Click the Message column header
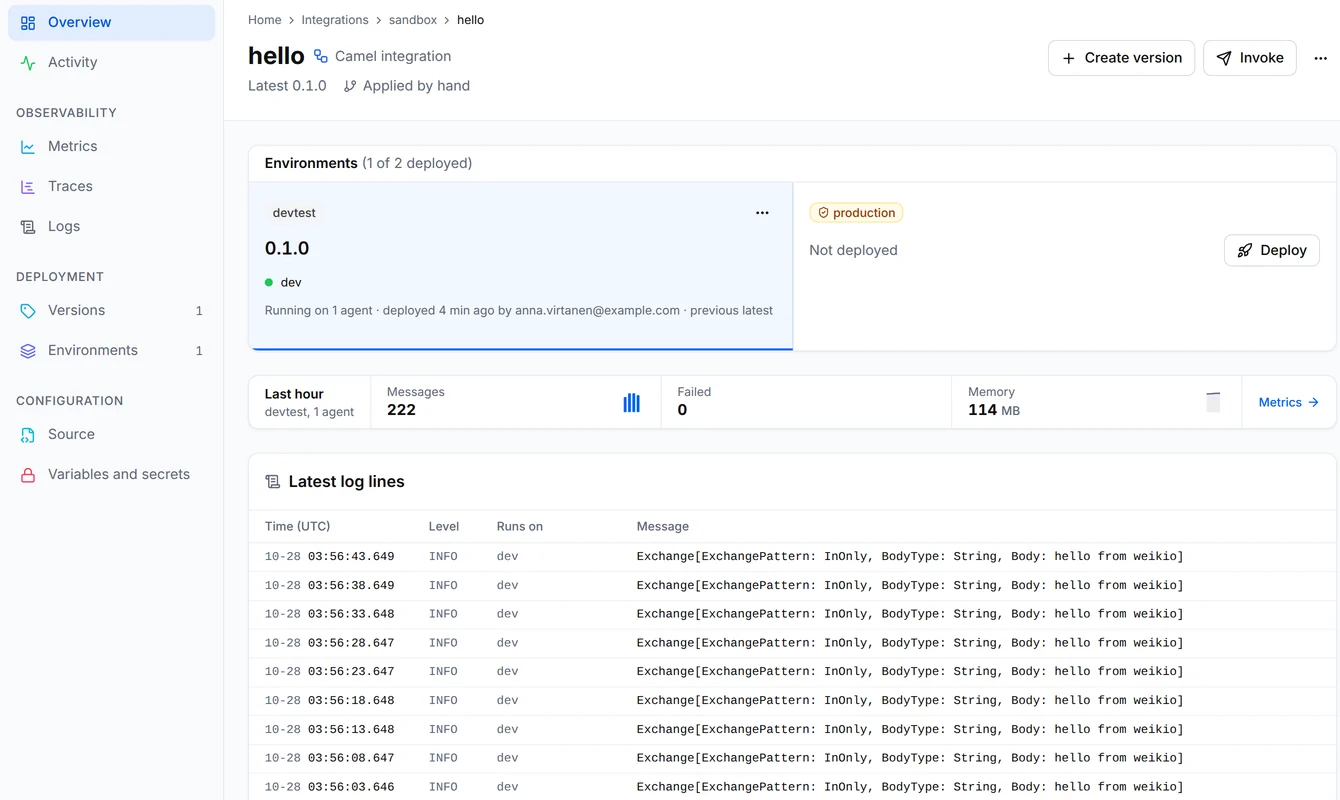The image size is (1340, 800). pyautogui.click(x=663, y=526)
